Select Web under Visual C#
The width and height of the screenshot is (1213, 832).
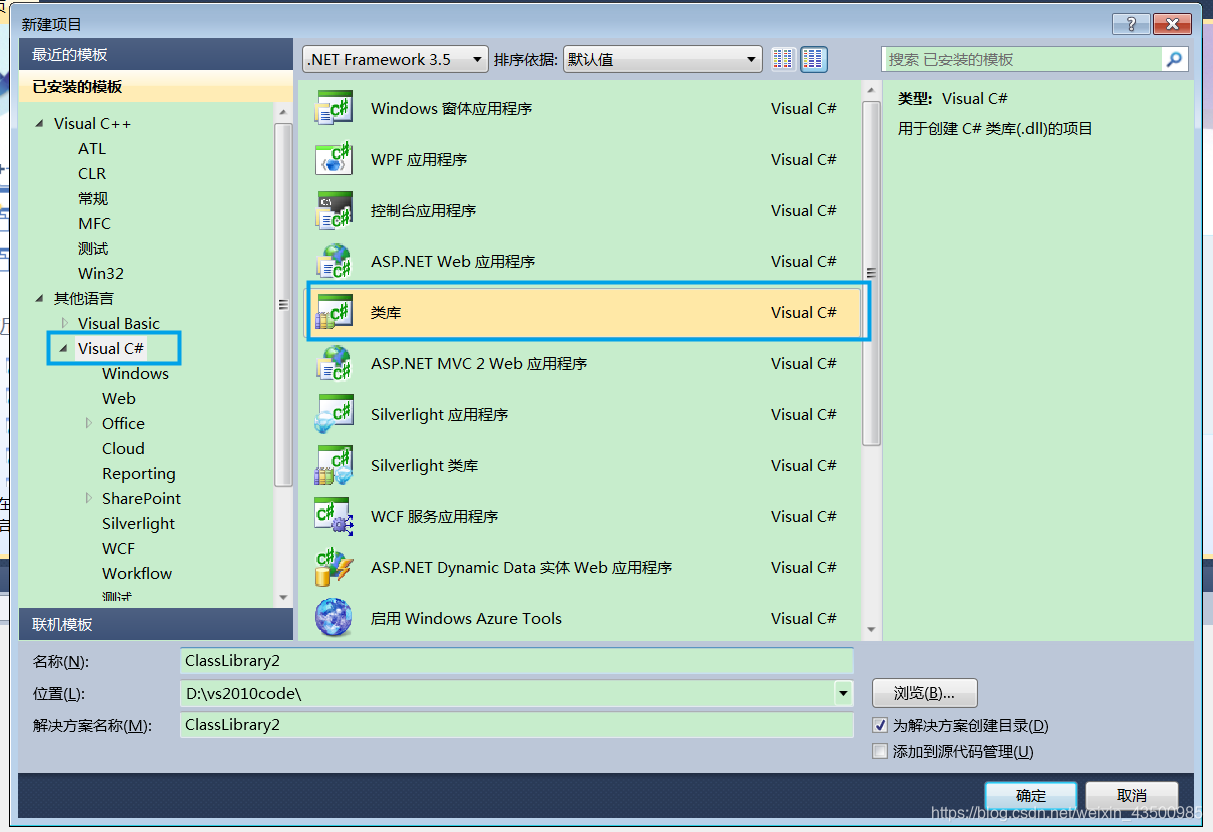[119, 398]
